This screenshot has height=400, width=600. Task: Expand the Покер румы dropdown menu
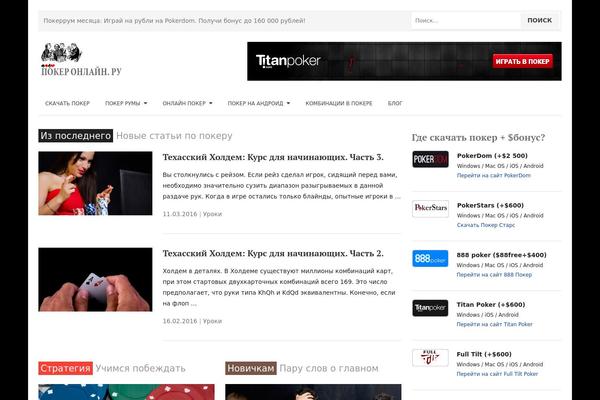coord(126,103)
